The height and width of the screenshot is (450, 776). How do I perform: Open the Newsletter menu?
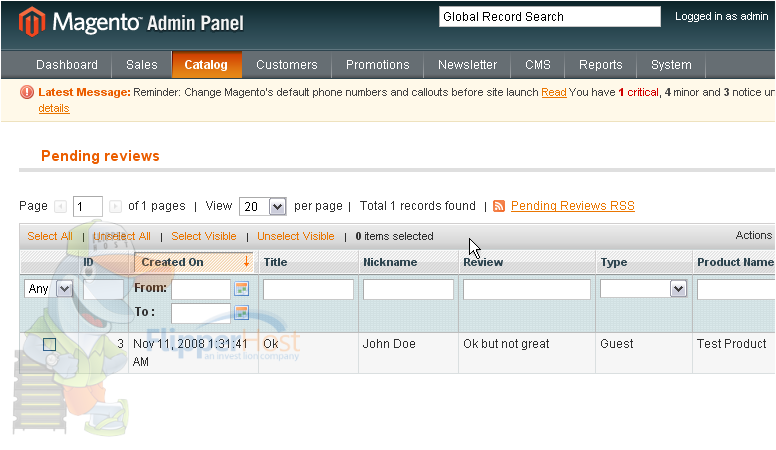pos(467,65)
